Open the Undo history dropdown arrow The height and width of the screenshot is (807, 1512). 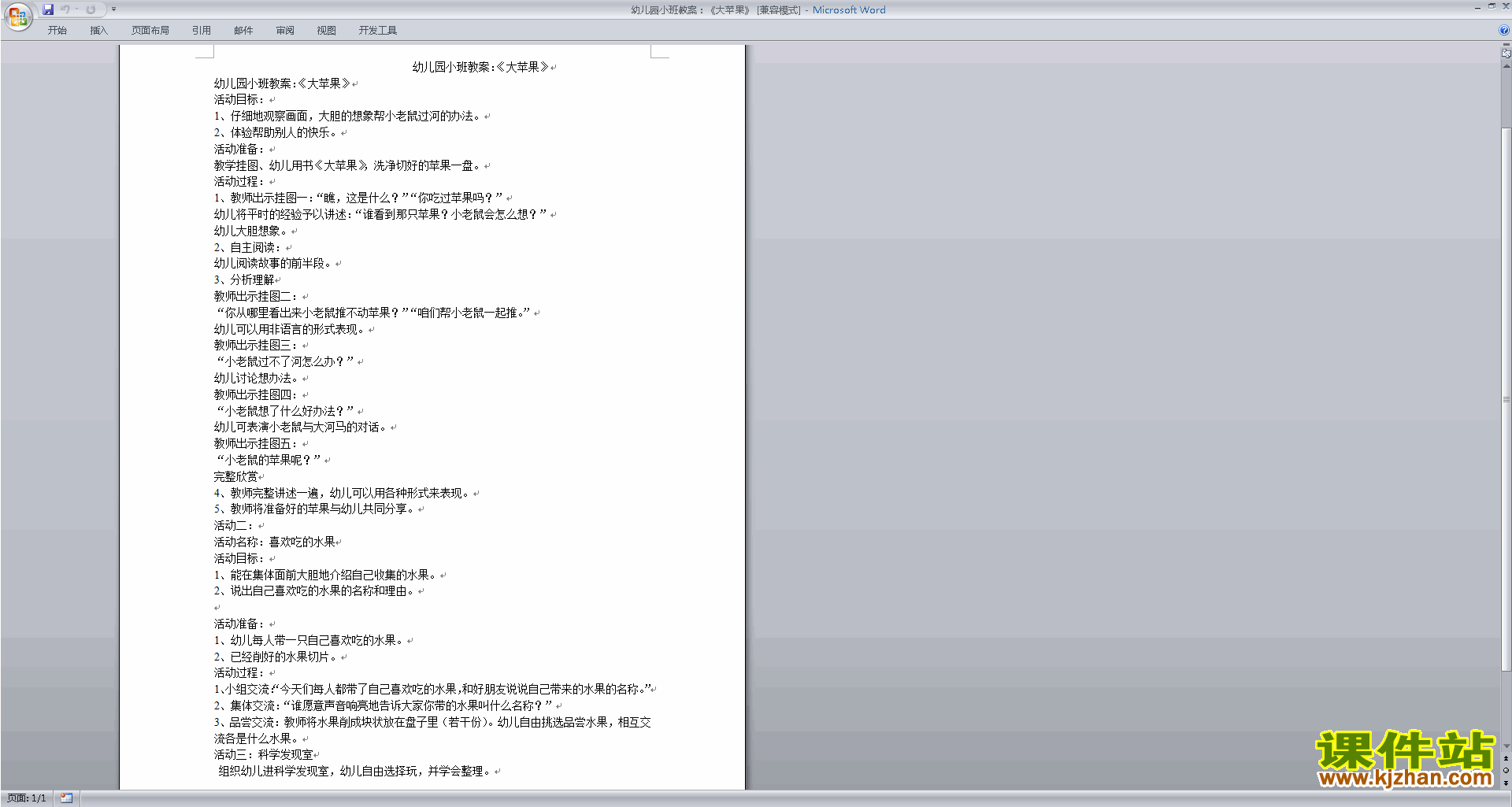pyautogui.click(x=76, y=9)
